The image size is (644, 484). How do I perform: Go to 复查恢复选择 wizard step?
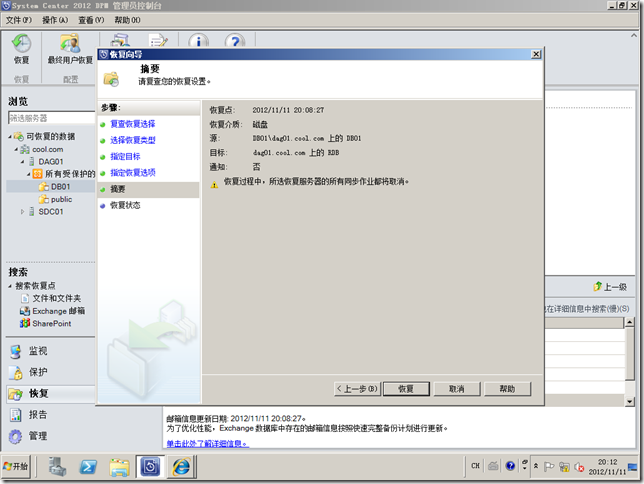pos(133,124)
